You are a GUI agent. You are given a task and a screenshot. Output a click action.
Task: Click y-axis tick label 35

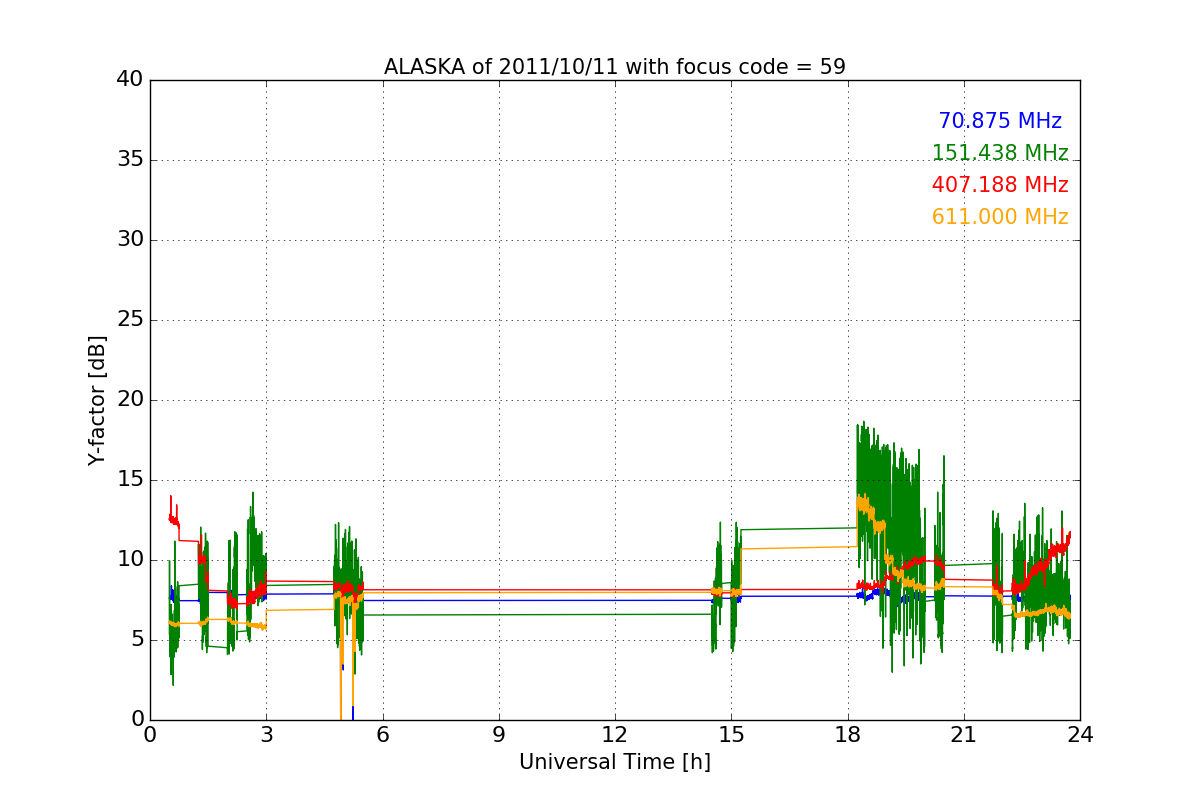click(129, 160)
